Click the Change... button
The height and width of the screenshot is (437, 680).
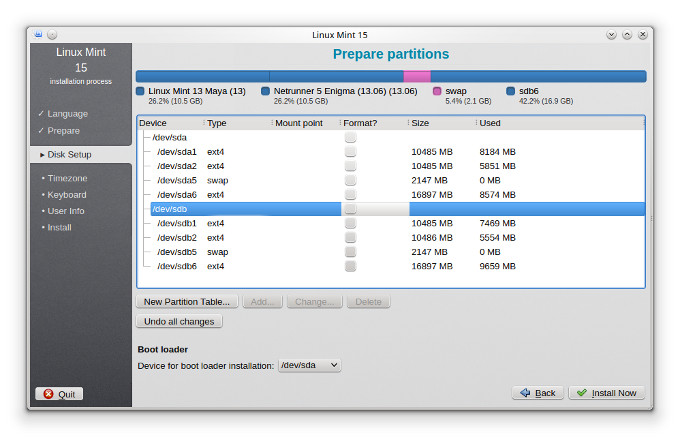click(314, 302)
